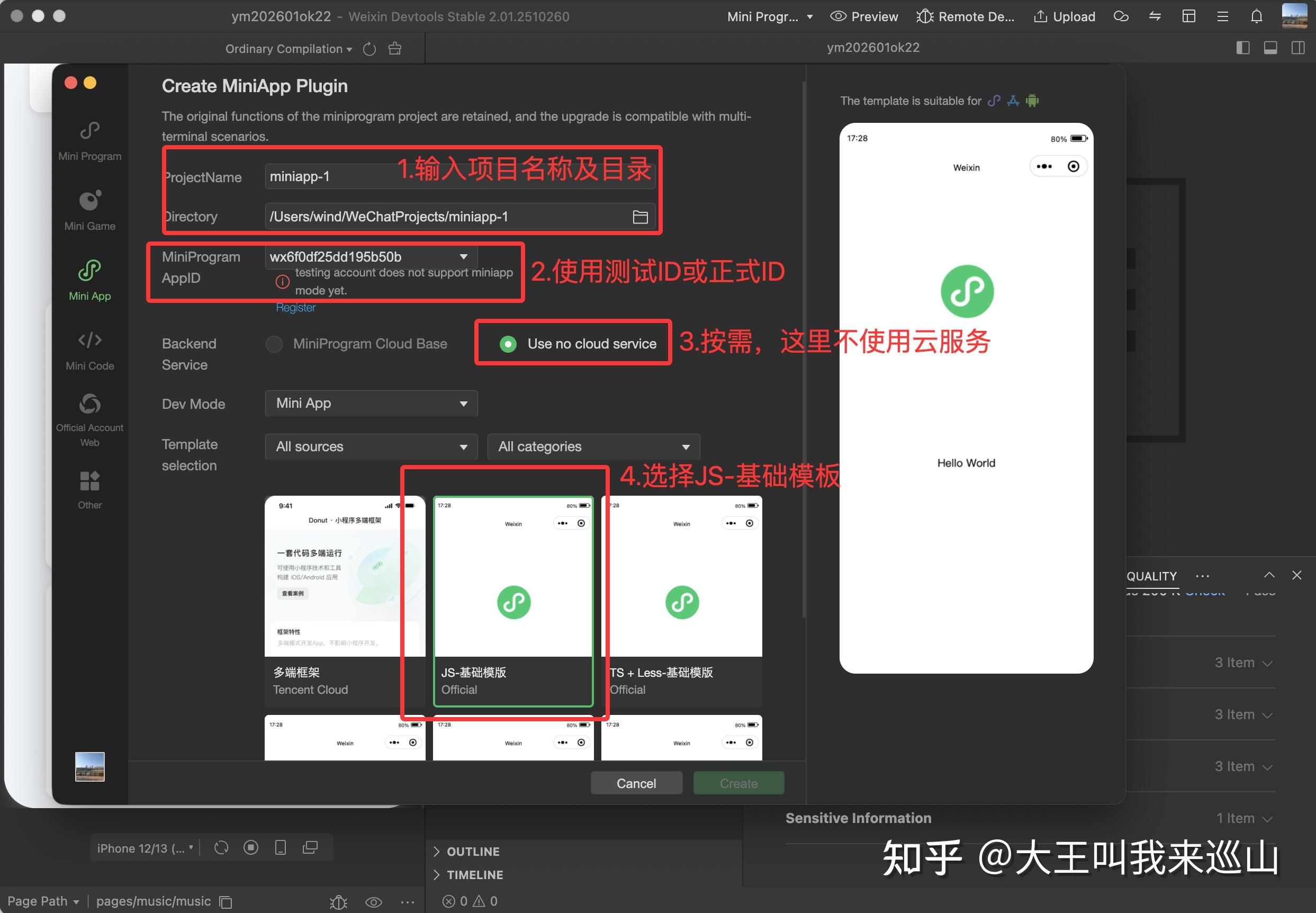Open the All sources template dropdown
Screen dimensions: 1316x913
point(371,447)
